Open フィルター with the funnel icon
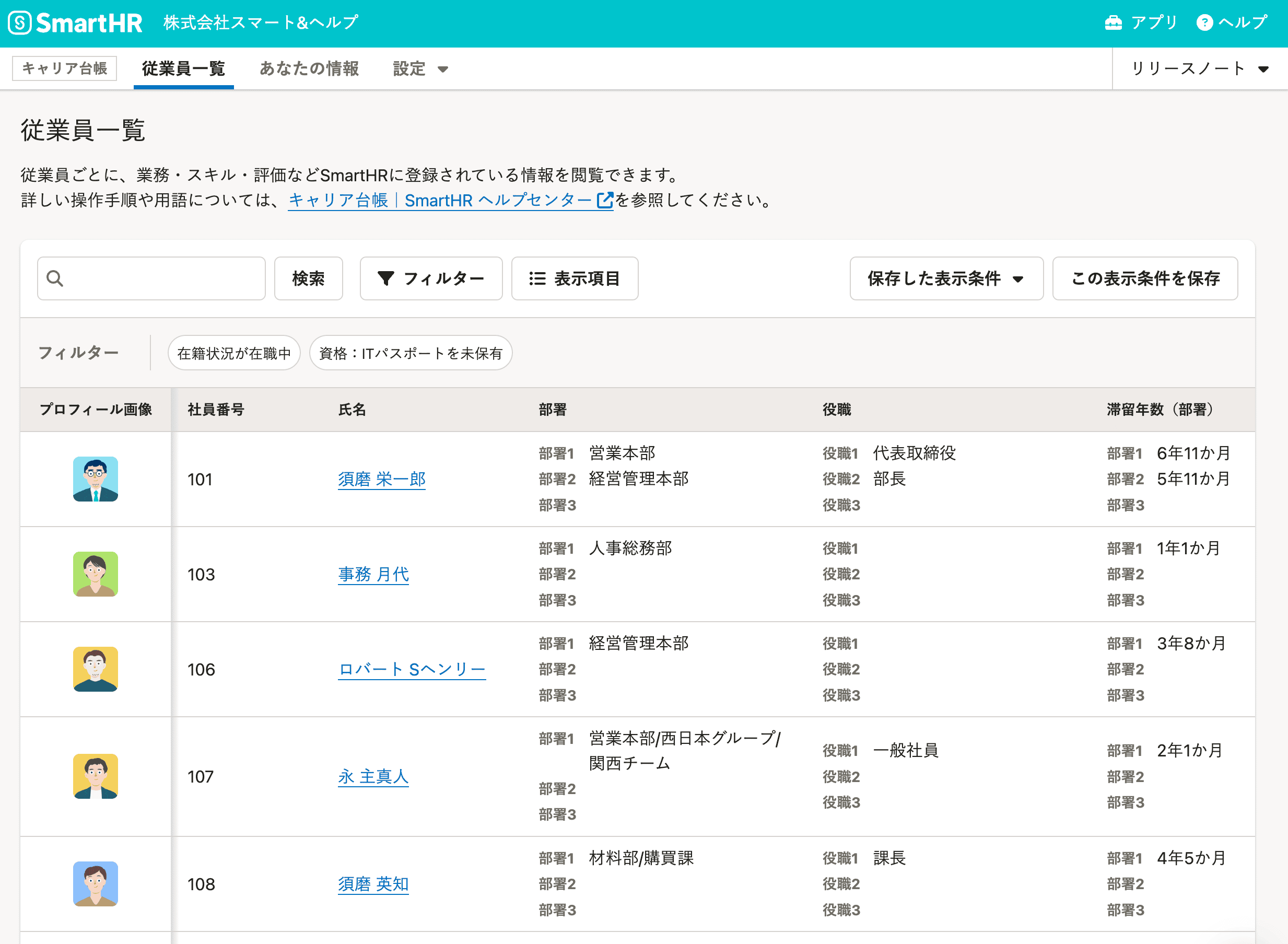 click(431, 278)
